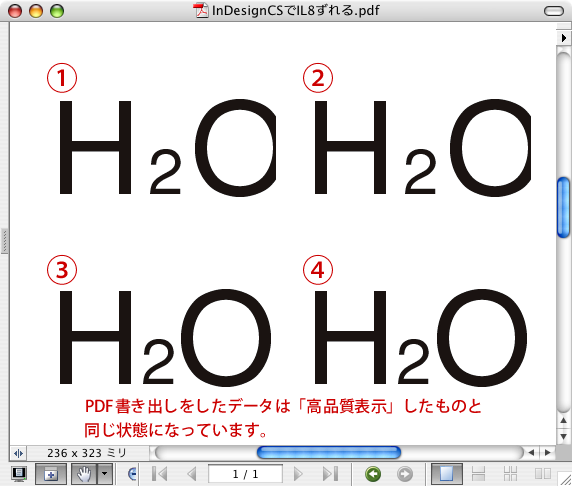This screenshot has width=572, height=486.
Task: Select the Hand tool
Action: tap(84, 474)
